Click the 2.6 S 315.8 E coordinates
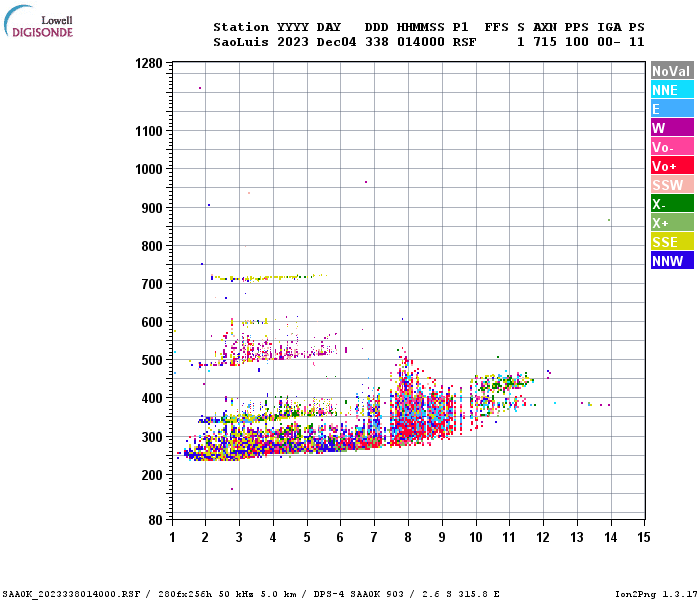Viewport: 700px width, 600px height. pyautogui.click(x=461, y=594)
